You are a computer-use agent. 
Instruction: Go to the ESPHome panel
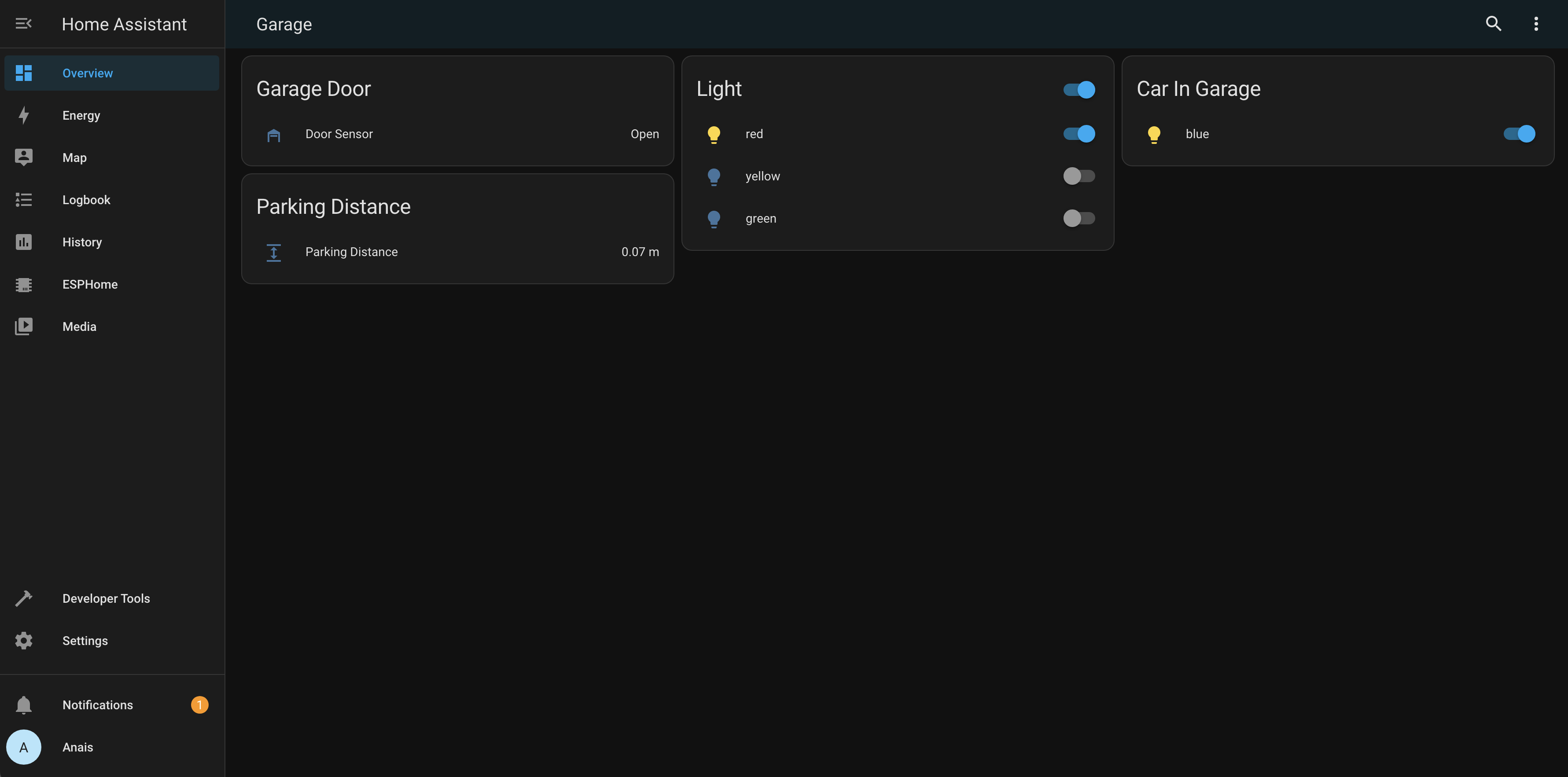point(89,284)
